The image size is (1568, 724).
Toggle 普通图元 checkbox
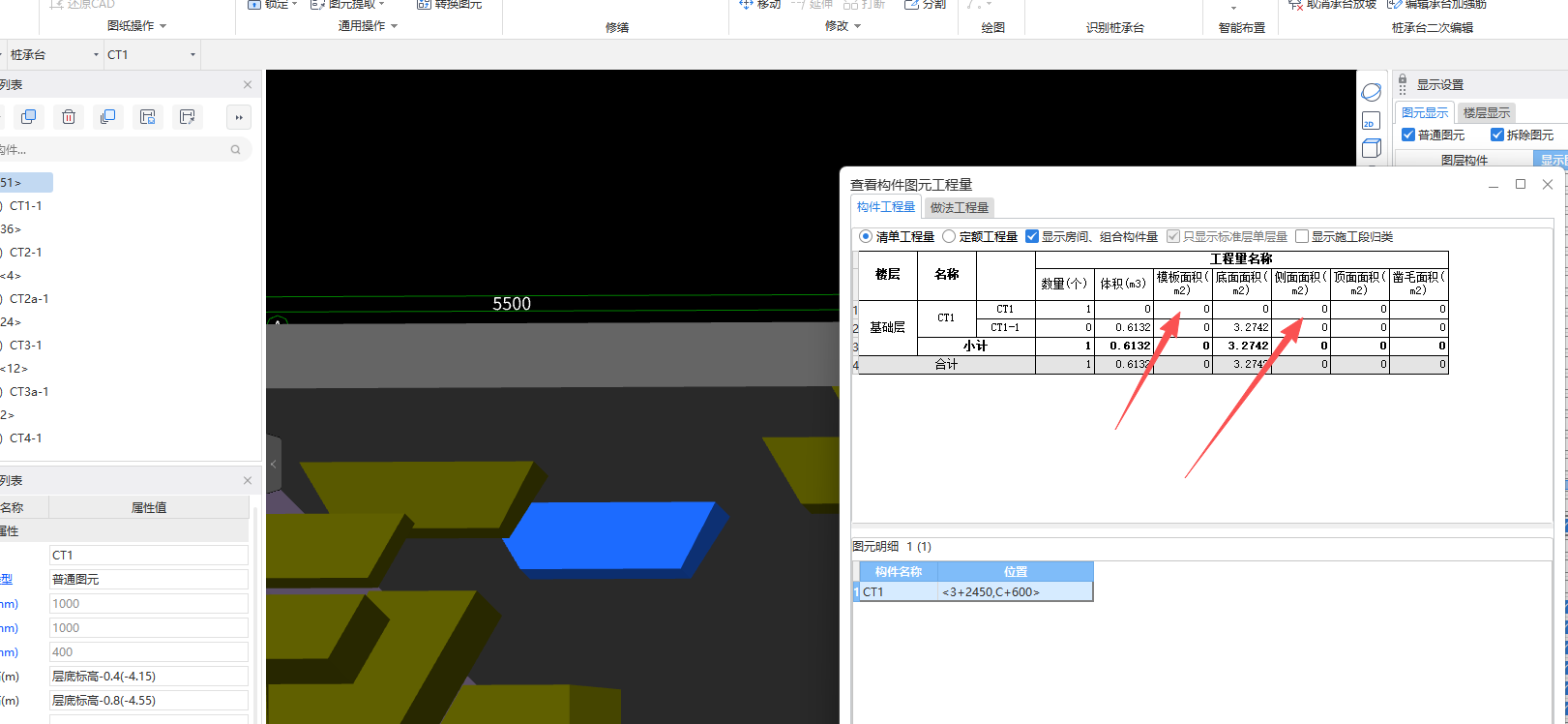point(1408,135)
